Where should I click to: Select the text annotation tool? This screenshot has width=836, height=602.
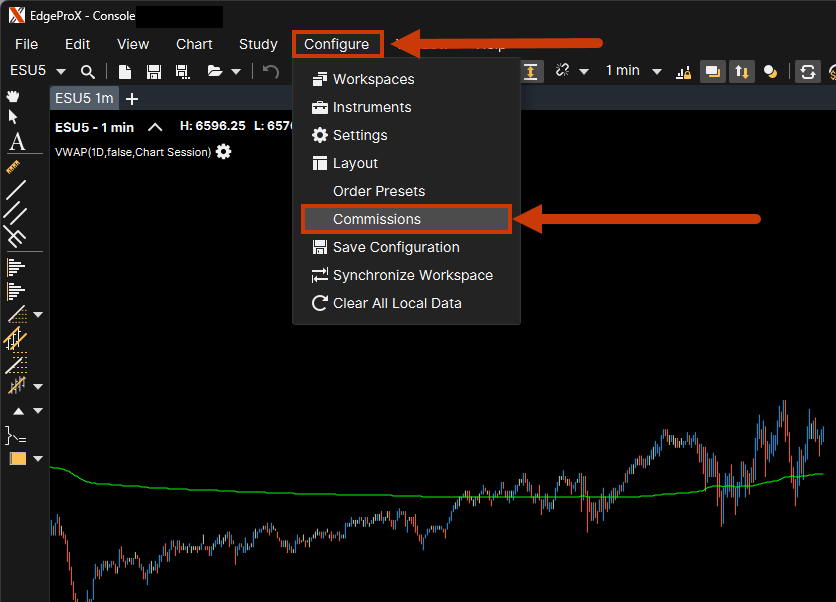[x=16, y=141]
